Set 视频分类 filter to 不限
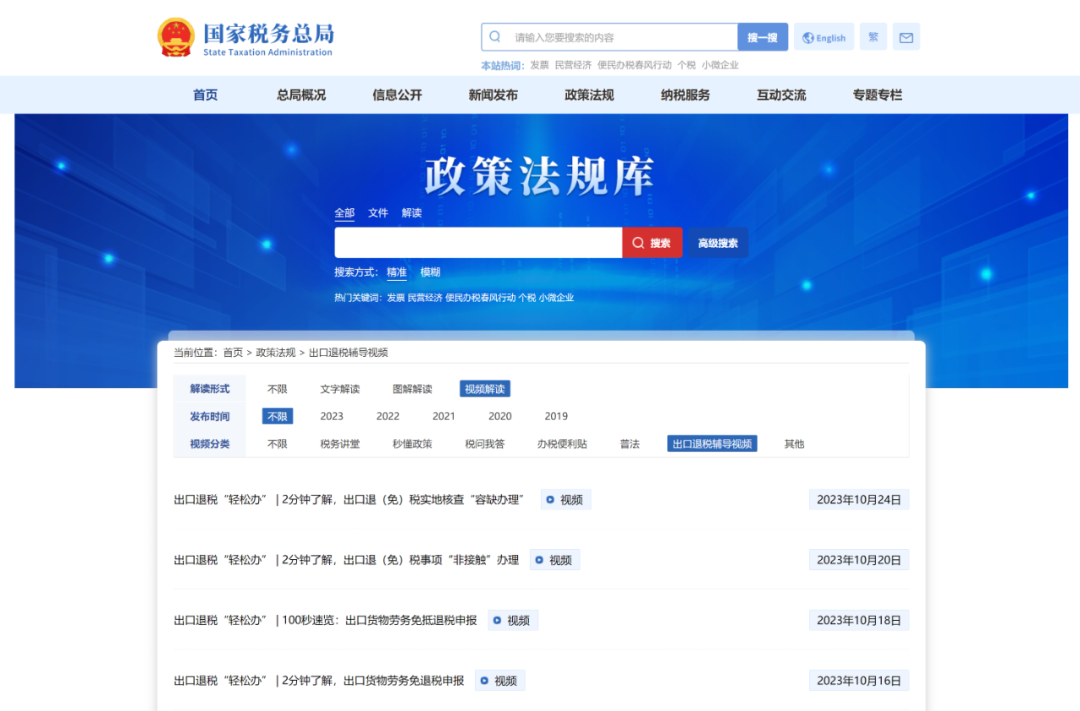 coord(278,444)
